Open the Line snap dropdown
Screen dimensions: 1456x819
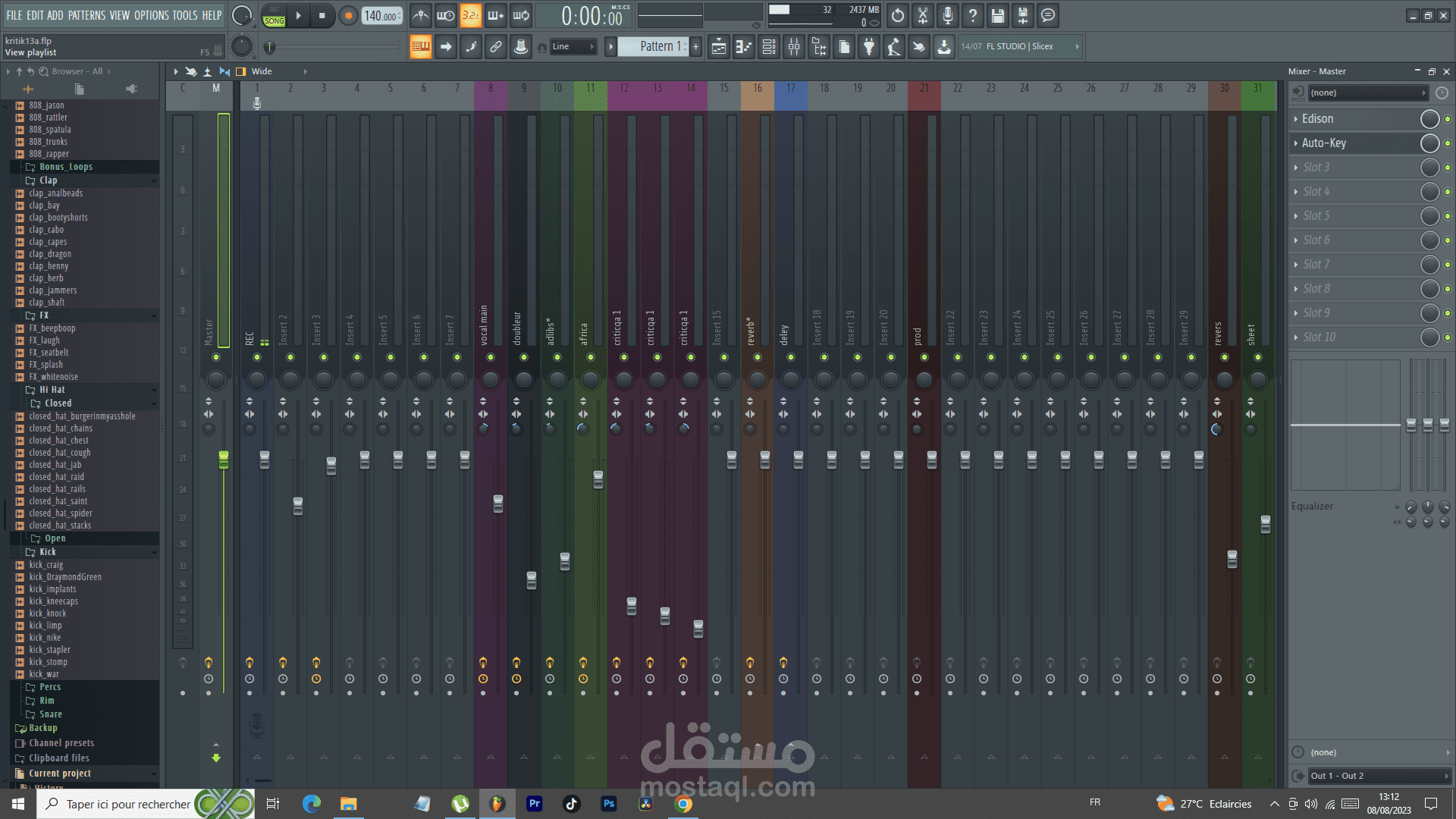[x=573, y=47]
